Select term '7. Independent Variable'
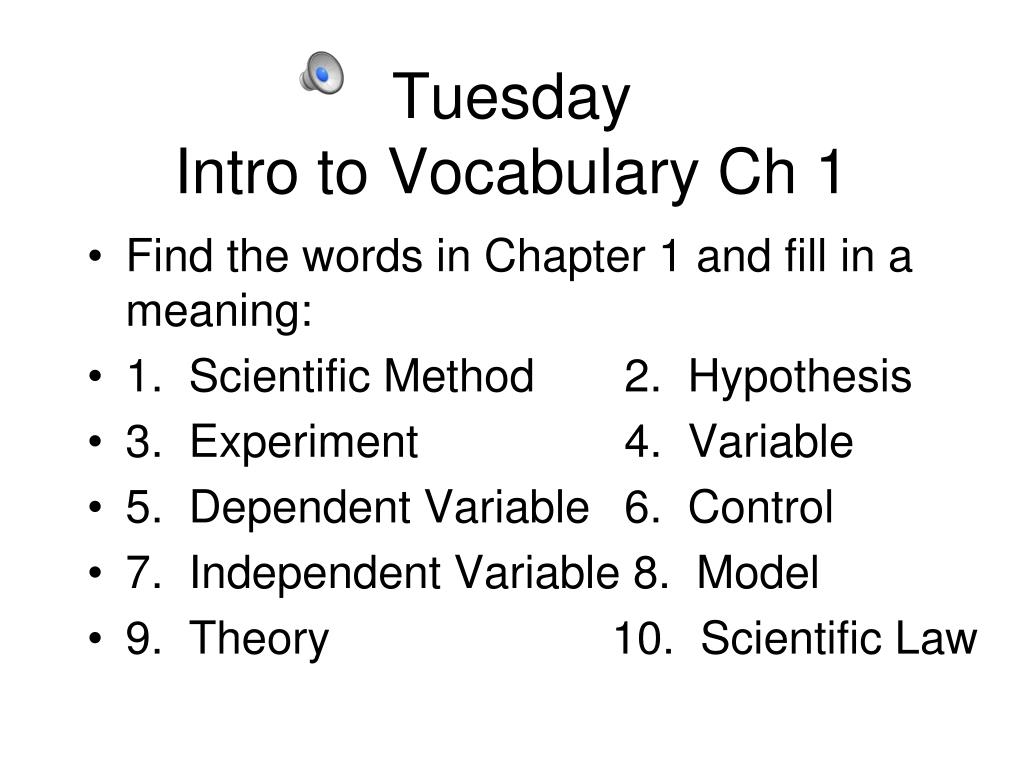This screenshot has width=1024, height=768. (x=373, y=573)
